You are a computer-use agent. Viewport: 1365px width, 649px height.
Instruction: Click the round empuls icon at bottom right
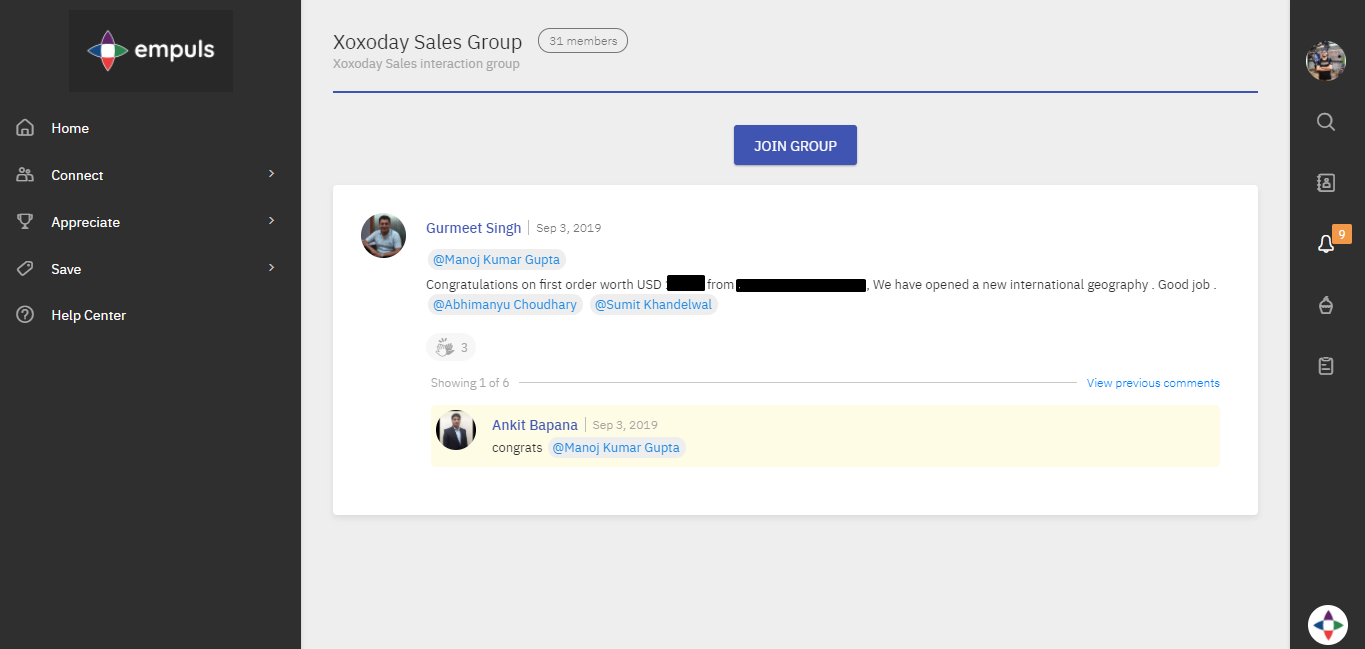click(x=1327, y=625)
